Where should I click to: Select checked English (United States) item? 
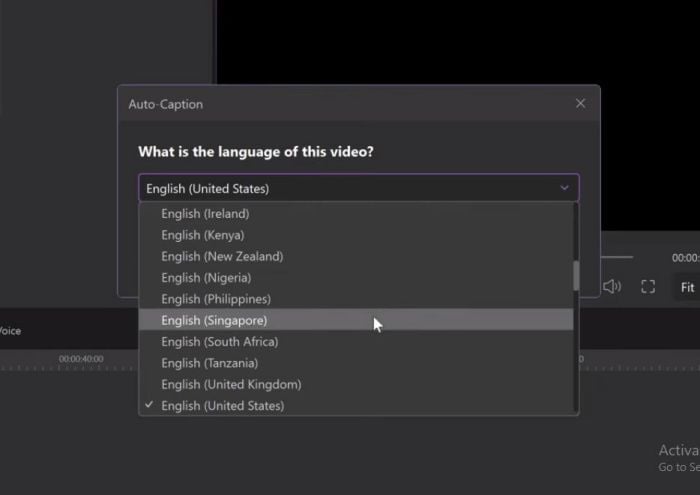pyautogui.click(x=222, y=406)
